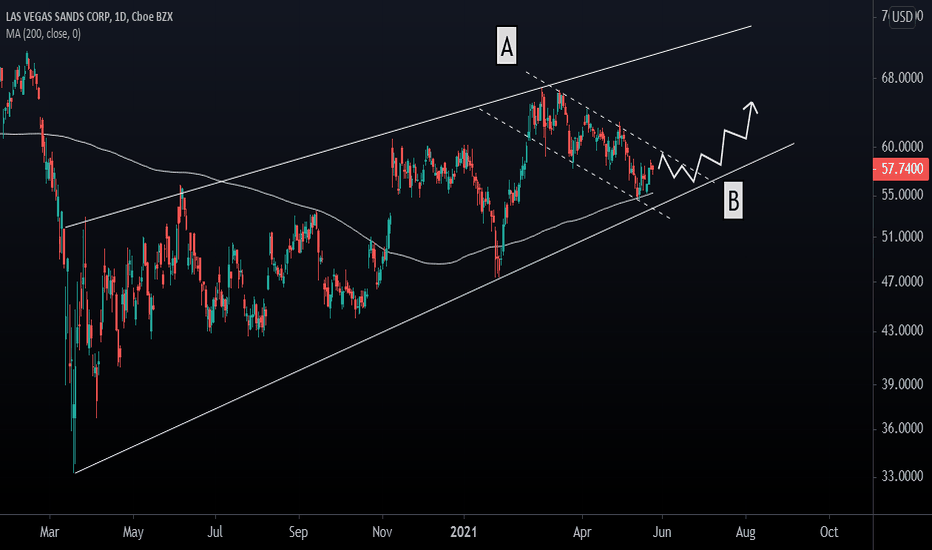Select the text annotation labeled B
The height and width of the screenshot is (550, 932).
[x=733, y=200]
